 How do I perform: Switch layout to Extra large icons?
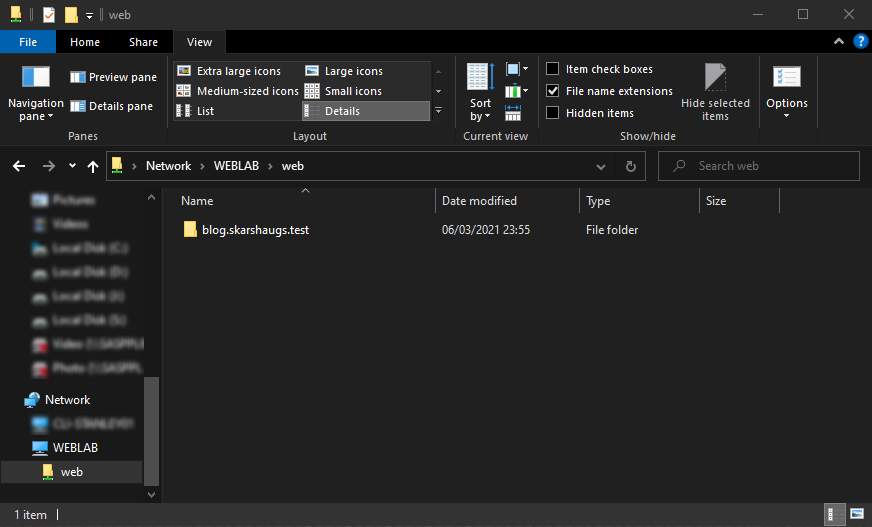coord(229,71)
